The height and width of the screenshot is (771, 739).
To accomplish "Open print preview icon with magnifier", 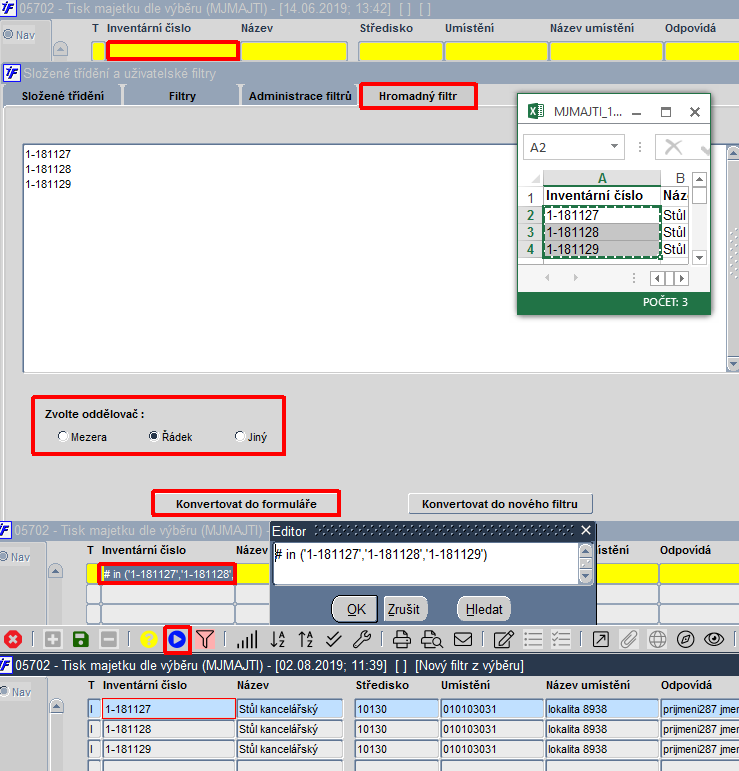I will click(x=432, y=639).
